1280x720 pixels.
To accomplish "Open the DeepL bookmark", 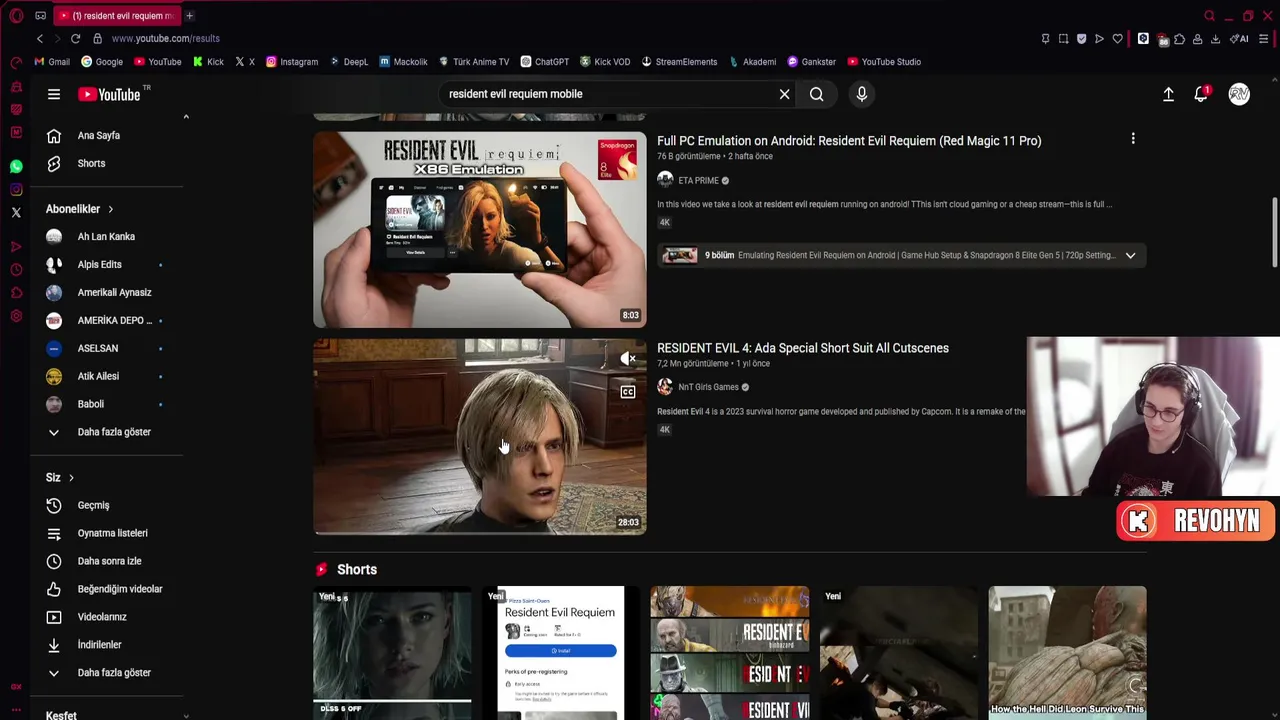I will [348, 62].
